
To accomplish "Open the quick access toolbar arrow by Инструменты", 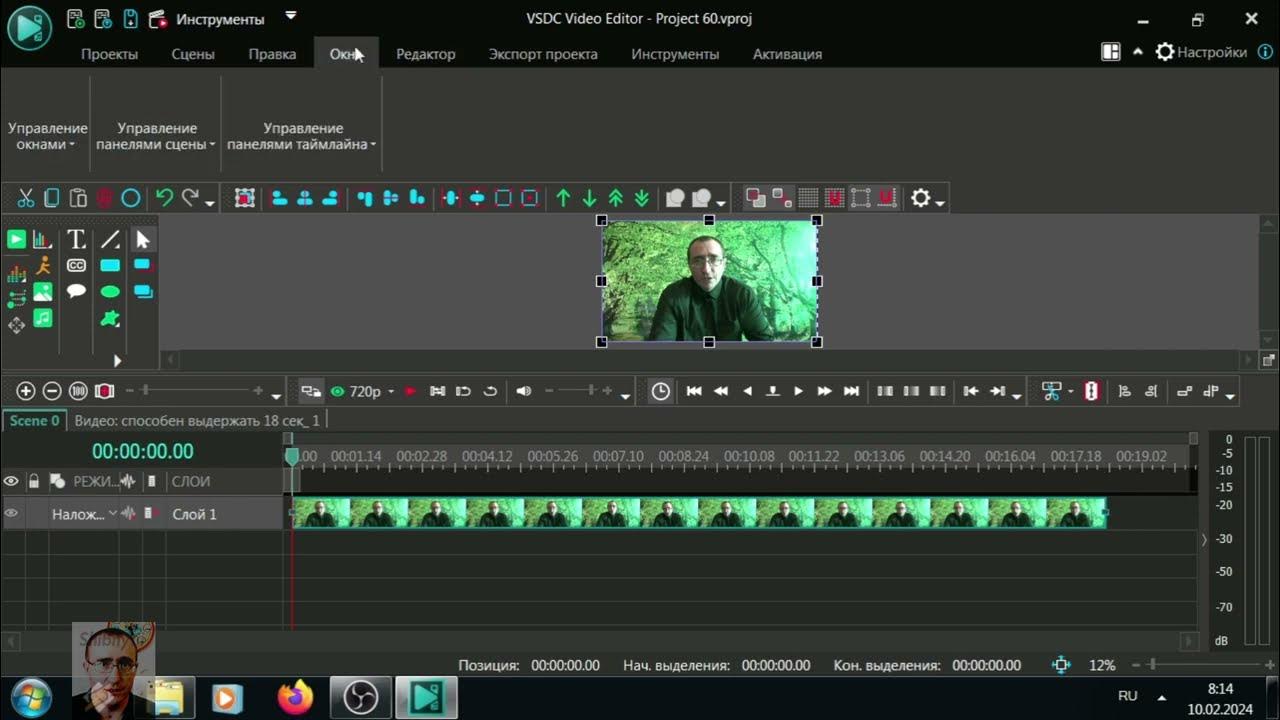I will 291,16.
